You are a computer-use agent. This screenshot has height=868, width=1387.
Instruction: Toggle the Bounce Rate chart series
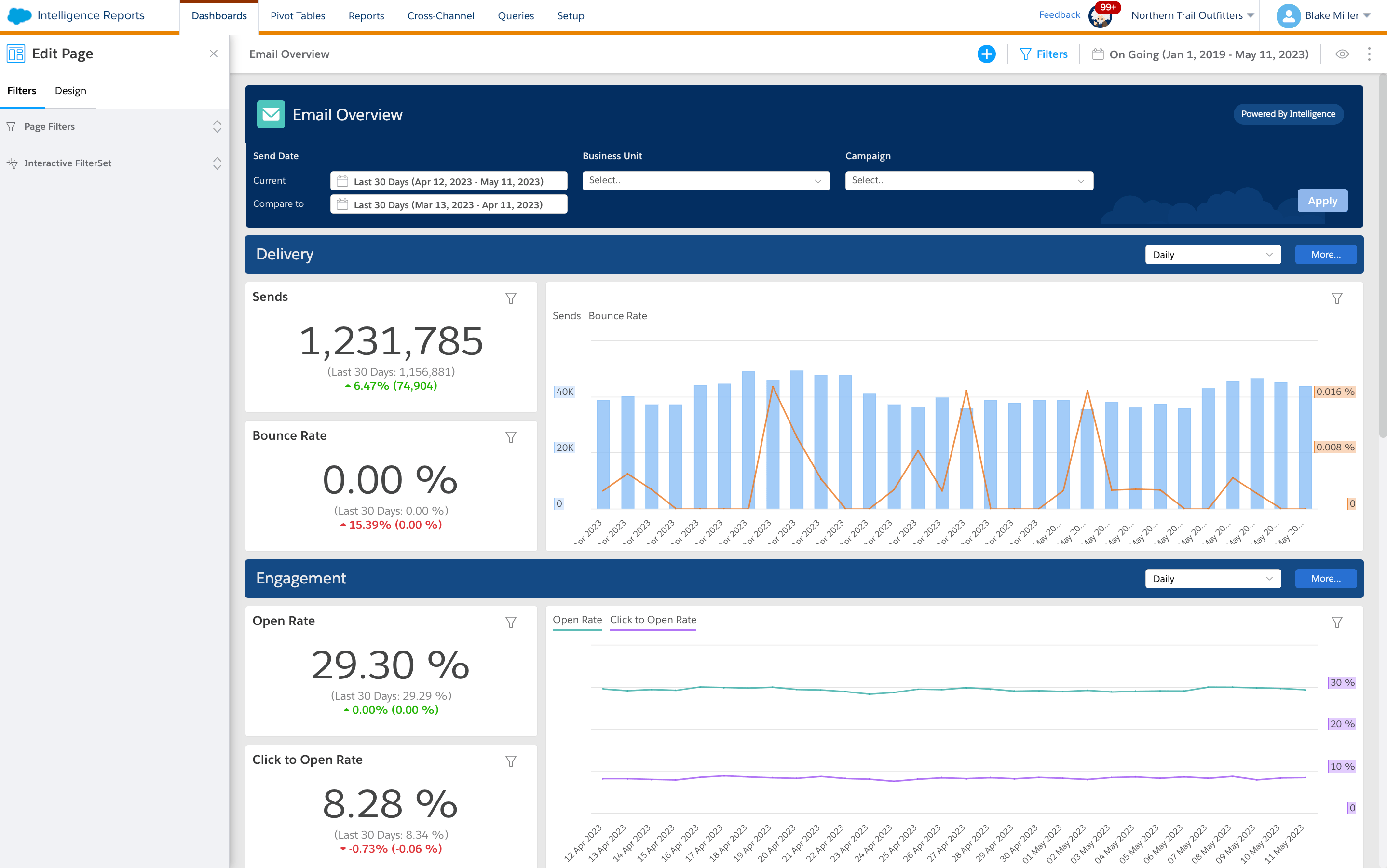pyautogui.click(x=617, y=316)
